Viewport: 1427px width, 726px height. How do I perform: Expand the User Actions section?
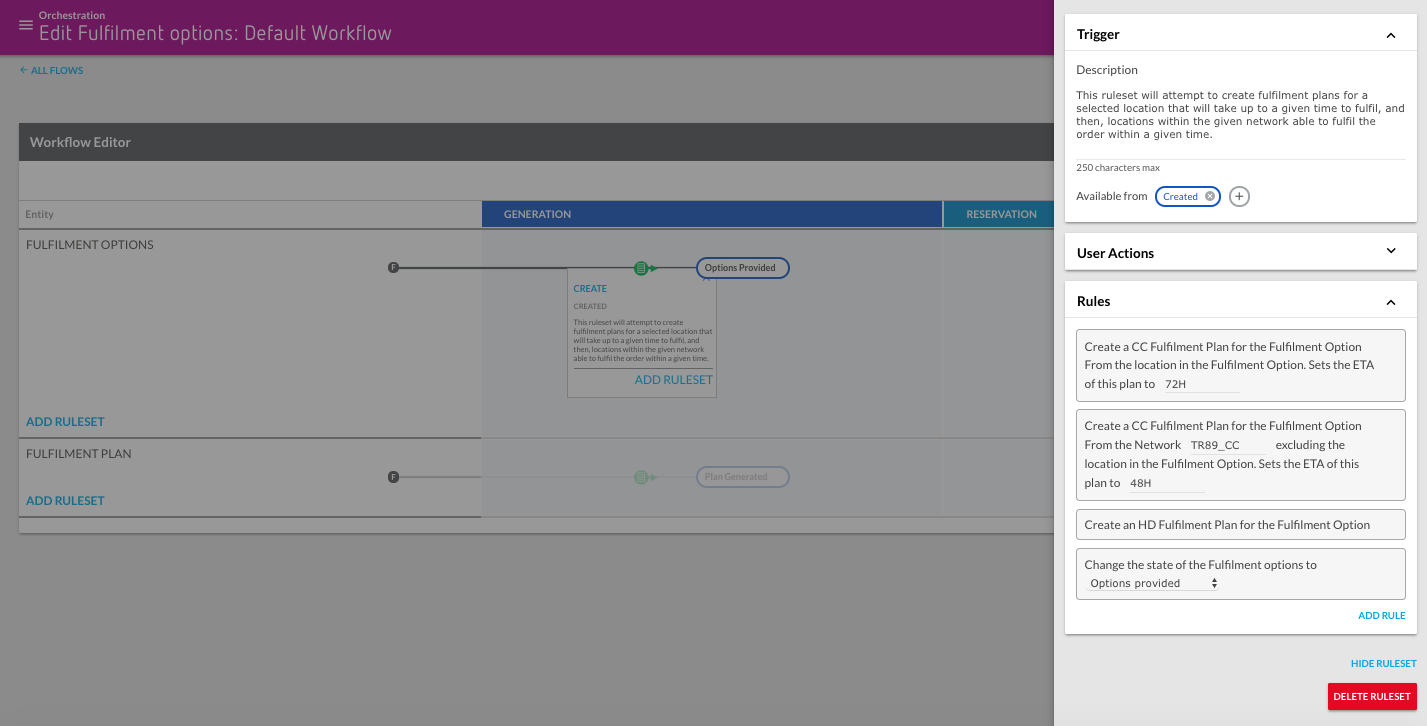click(1390, 252)
